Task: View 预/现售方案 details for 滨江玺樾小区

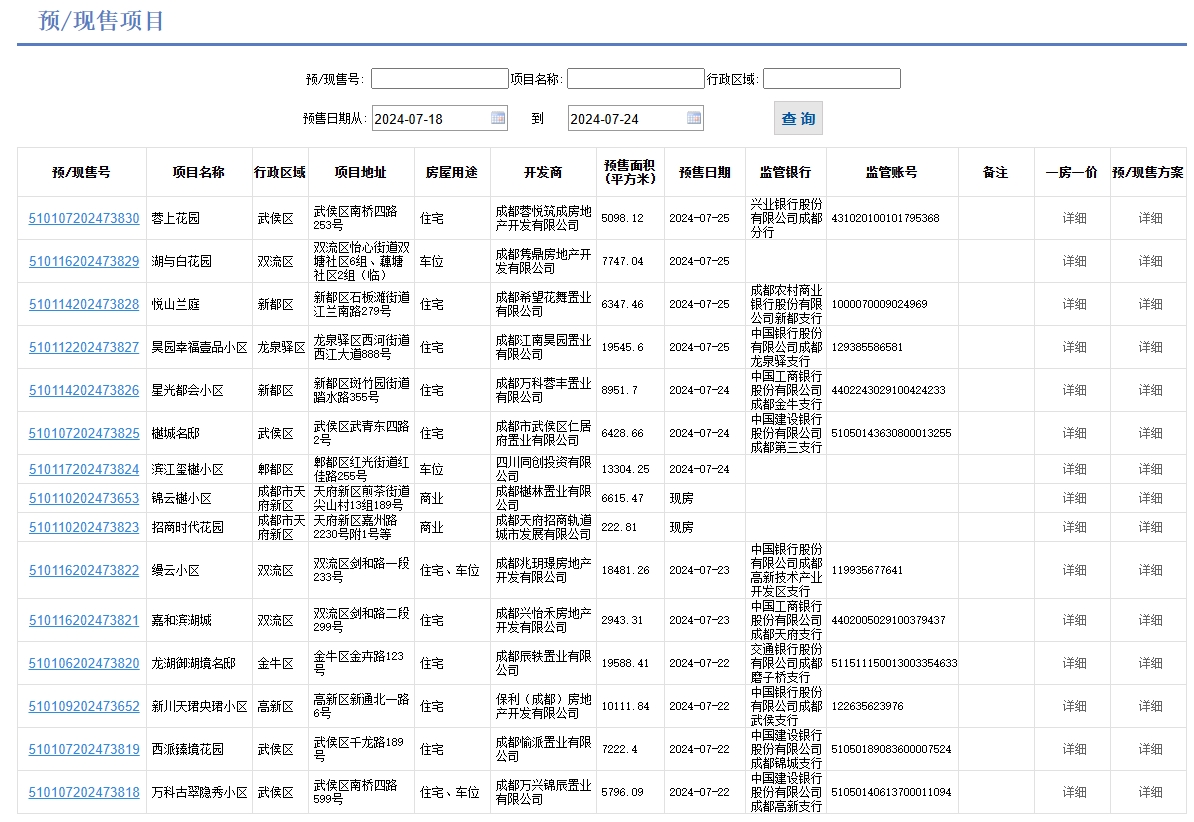Action: click(1150, 469)
